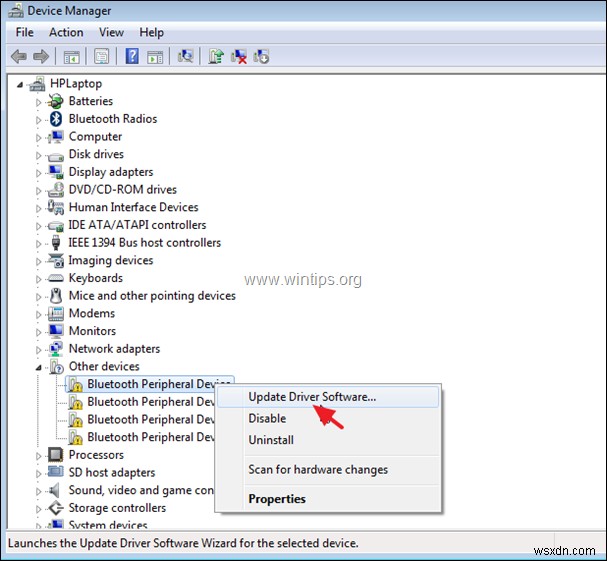Expand the Batteries node arrow
The width and height of the screenshot is (607, 561).
pos(38,102)
